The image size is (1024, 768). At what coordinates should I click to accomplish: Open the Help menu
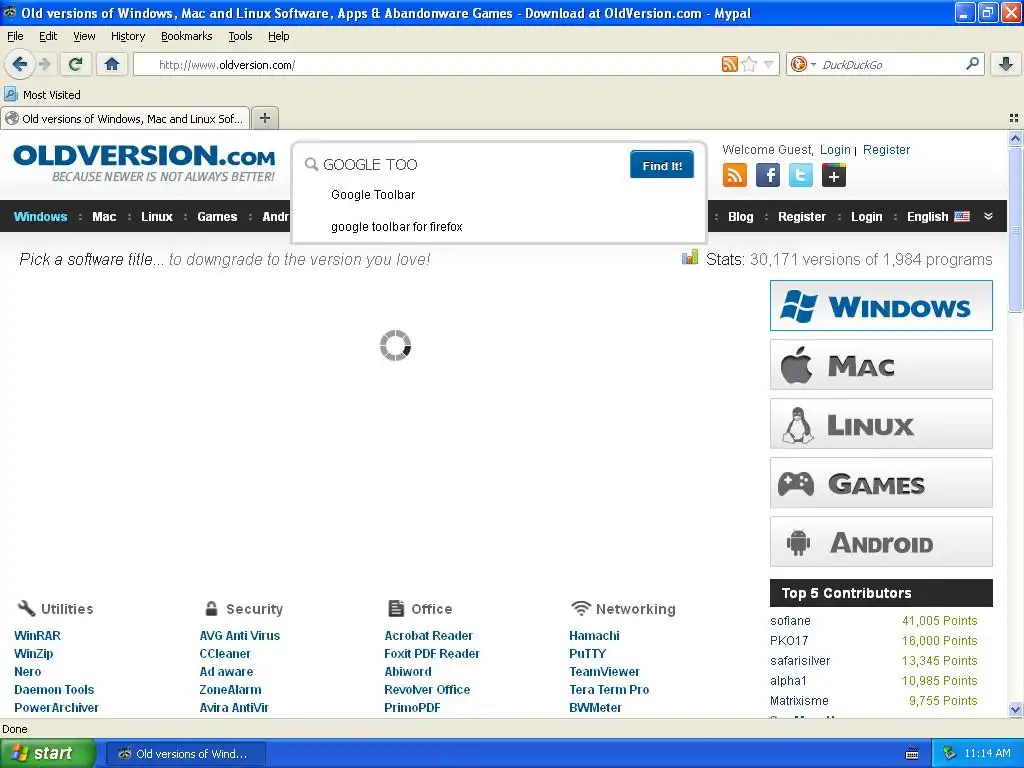279,36
